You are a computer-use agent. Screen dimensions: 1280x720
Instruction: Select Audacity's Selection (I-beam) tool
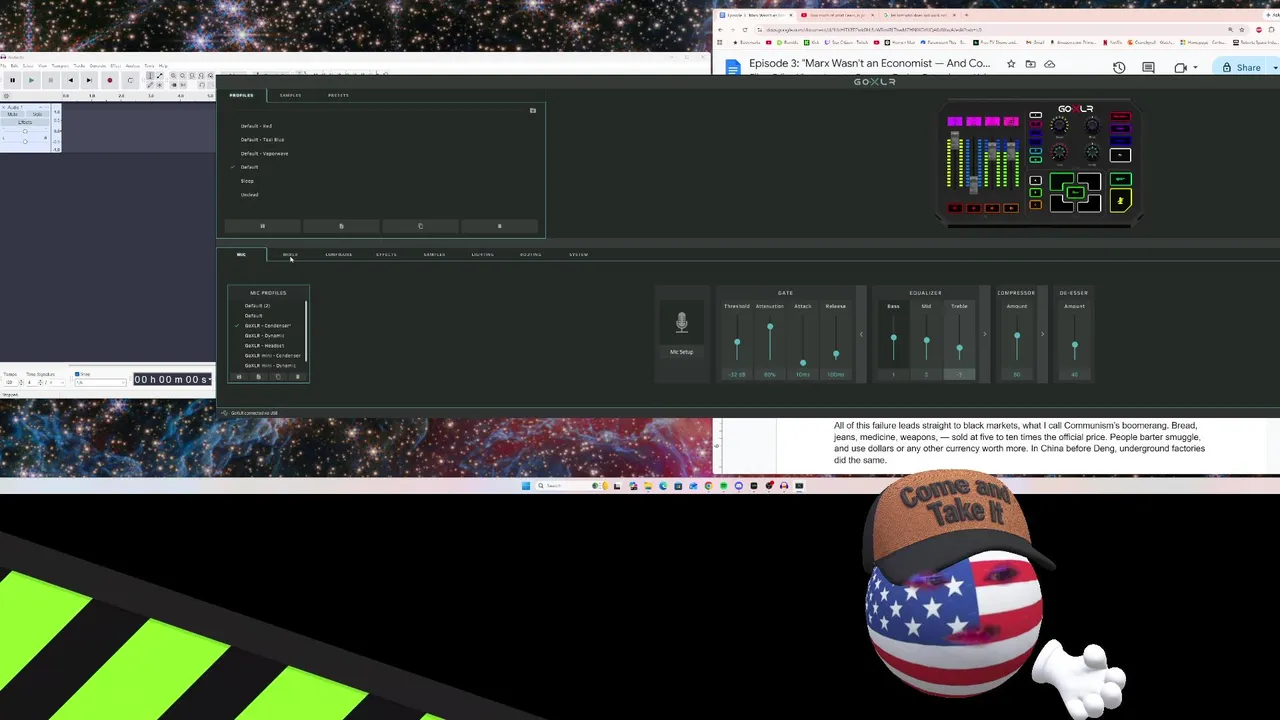150,76
